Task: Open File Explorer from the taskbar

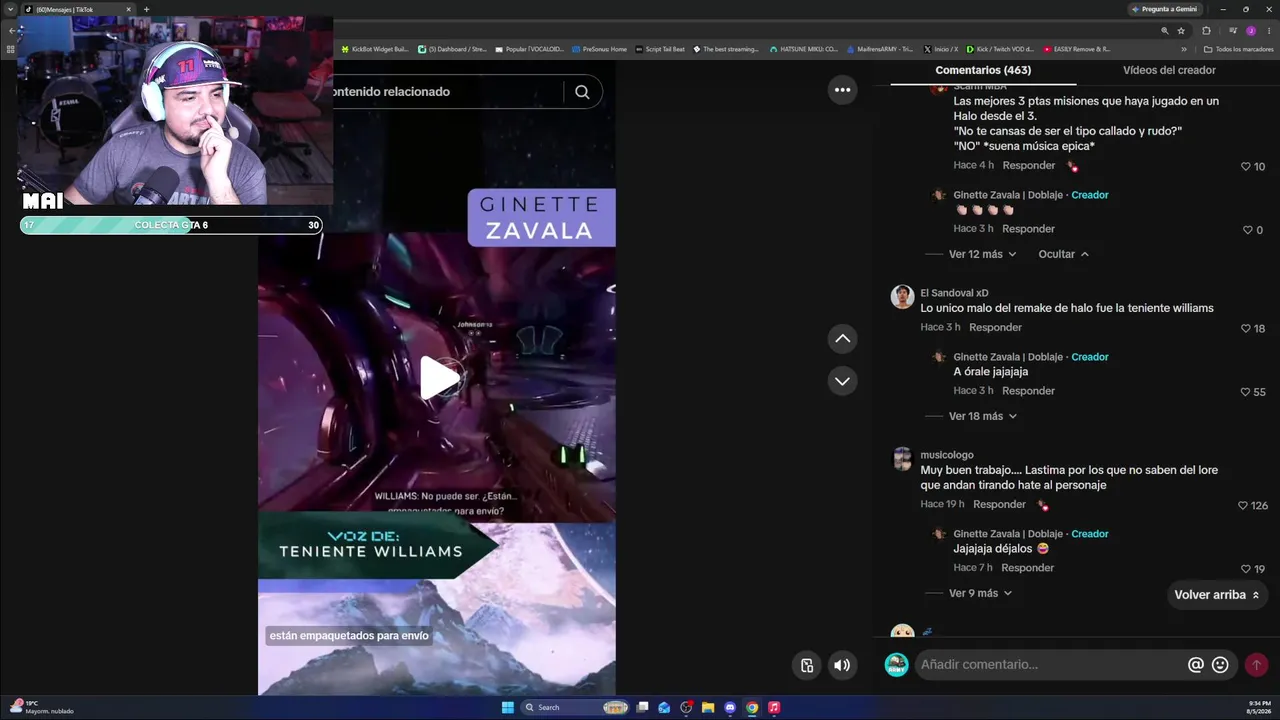Action: coord(708,708)
